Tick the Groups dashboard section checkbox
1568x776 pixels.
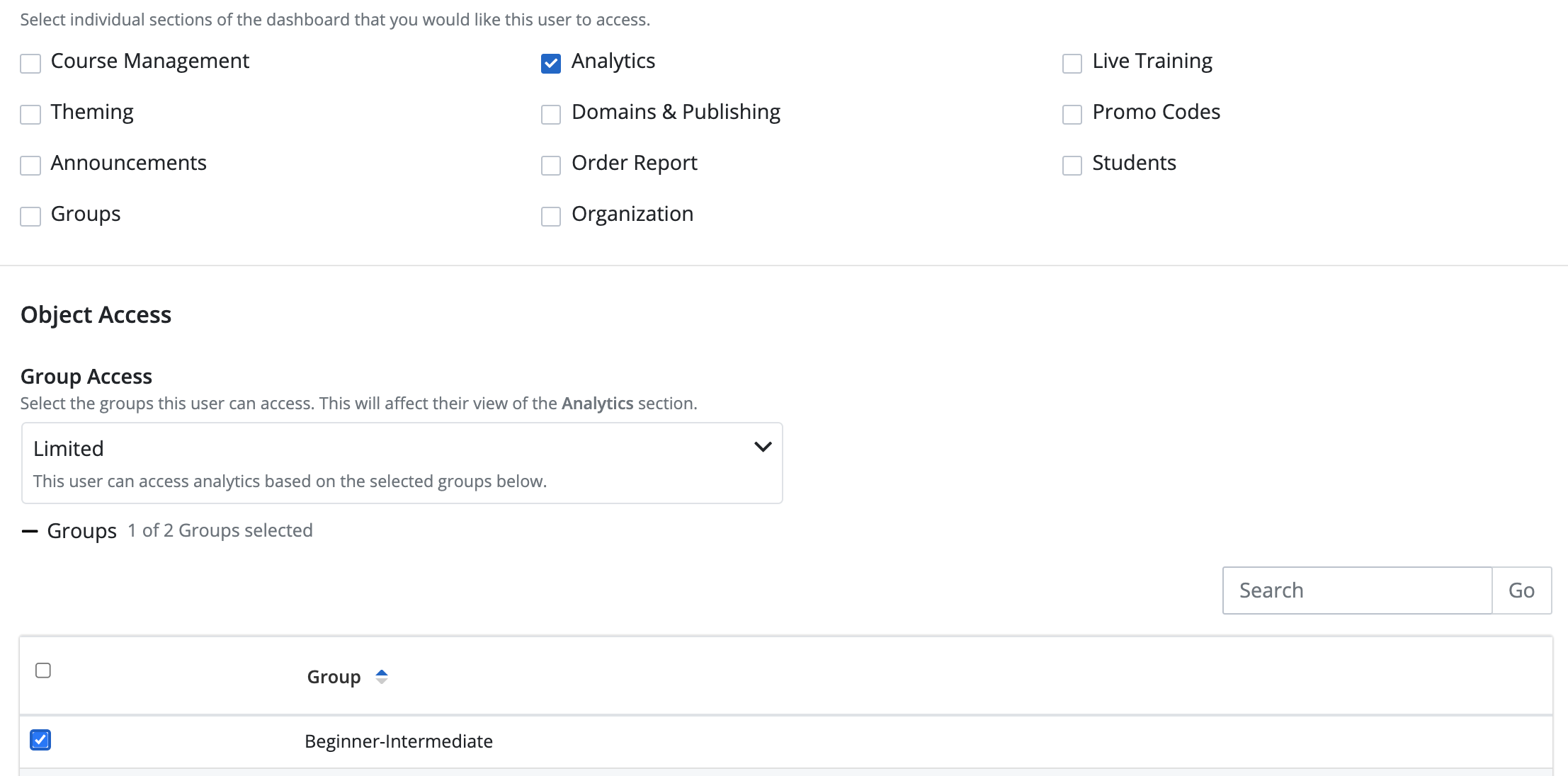pos(30,217)
